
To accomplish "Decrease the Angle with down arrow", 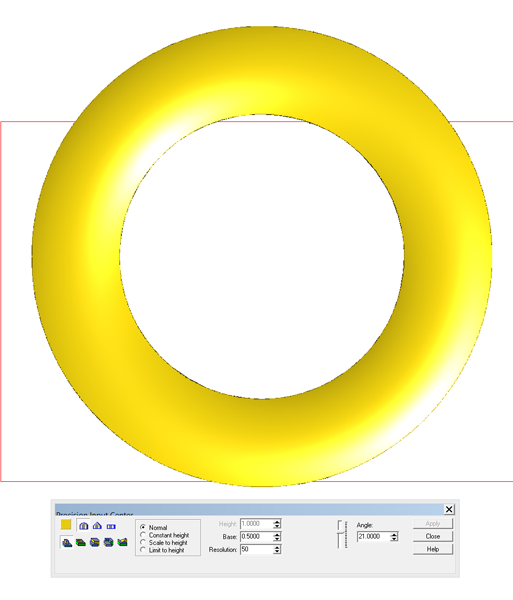I will point(394,539).
